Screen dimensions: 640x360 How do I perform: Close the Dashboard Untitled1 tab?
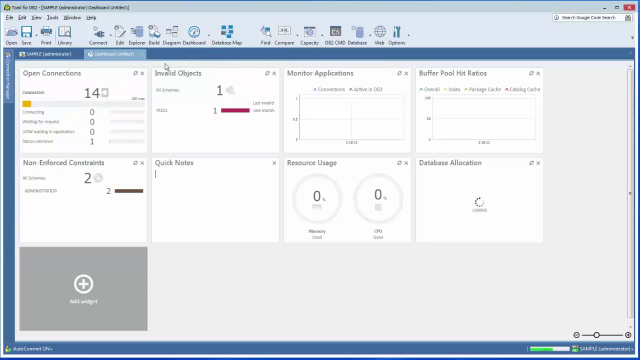141,54
